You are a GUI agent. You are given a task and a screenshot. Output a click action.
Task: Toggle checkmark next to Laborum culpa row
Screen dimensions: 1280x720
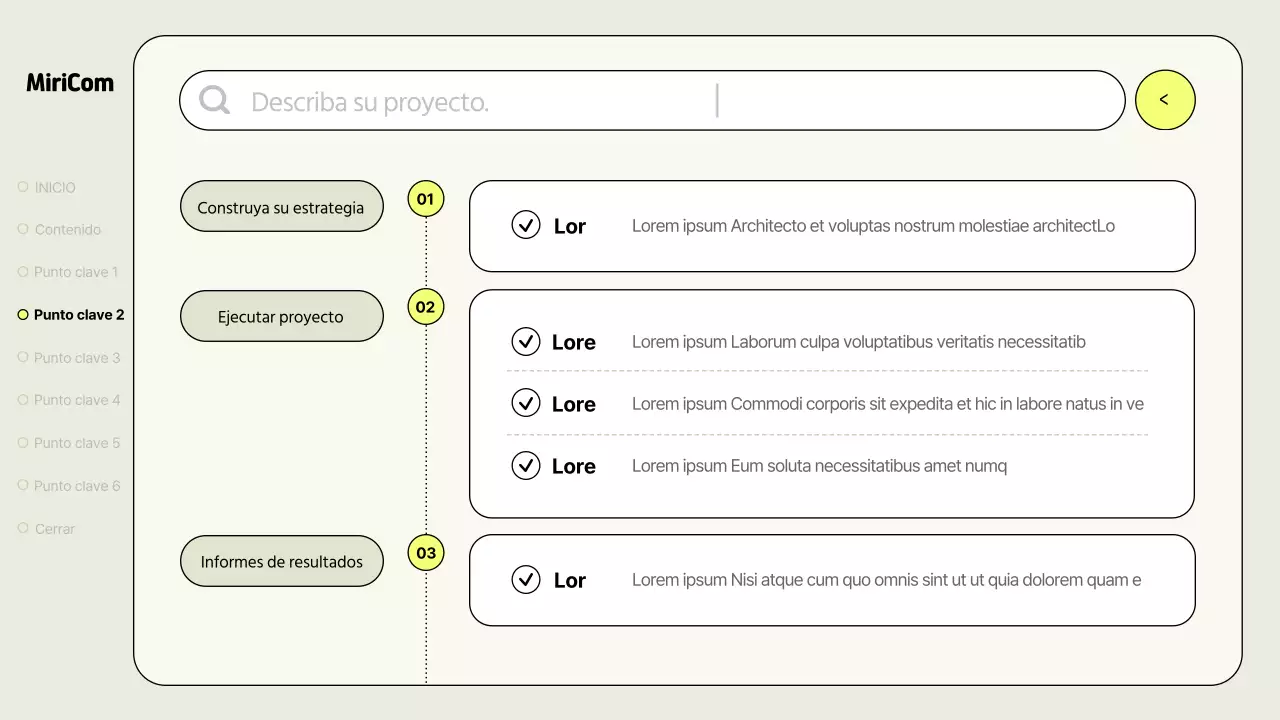pos(526,342)
